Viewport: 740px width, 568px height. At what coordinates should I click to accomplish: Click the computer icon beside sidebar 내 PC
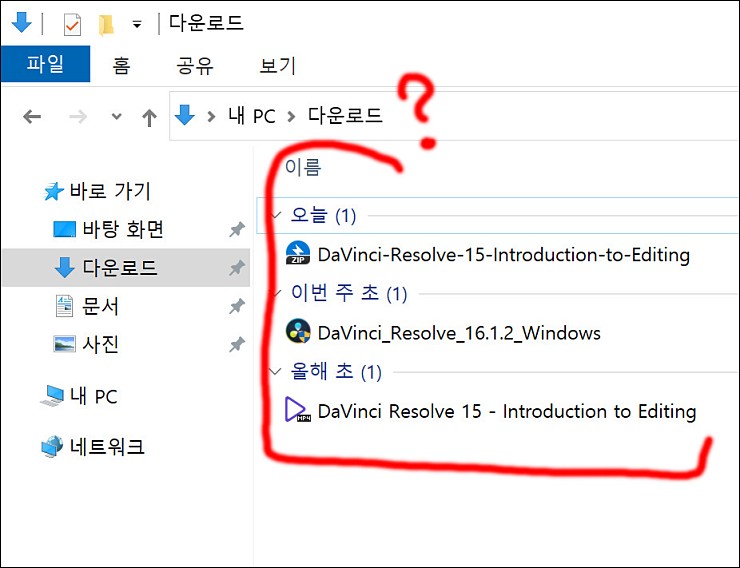(x=52, y=396)
